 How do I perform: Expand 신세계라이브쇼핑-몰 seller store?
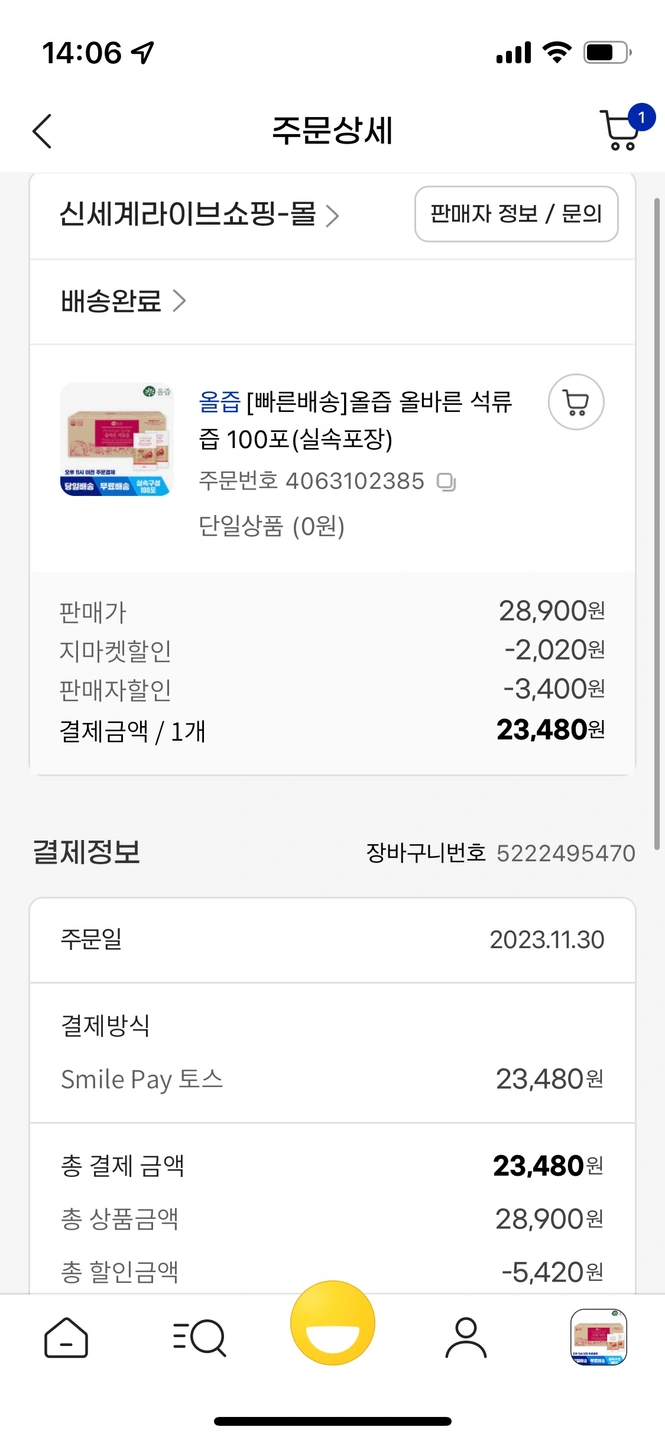pyautogui.click(x=200, y=215)
